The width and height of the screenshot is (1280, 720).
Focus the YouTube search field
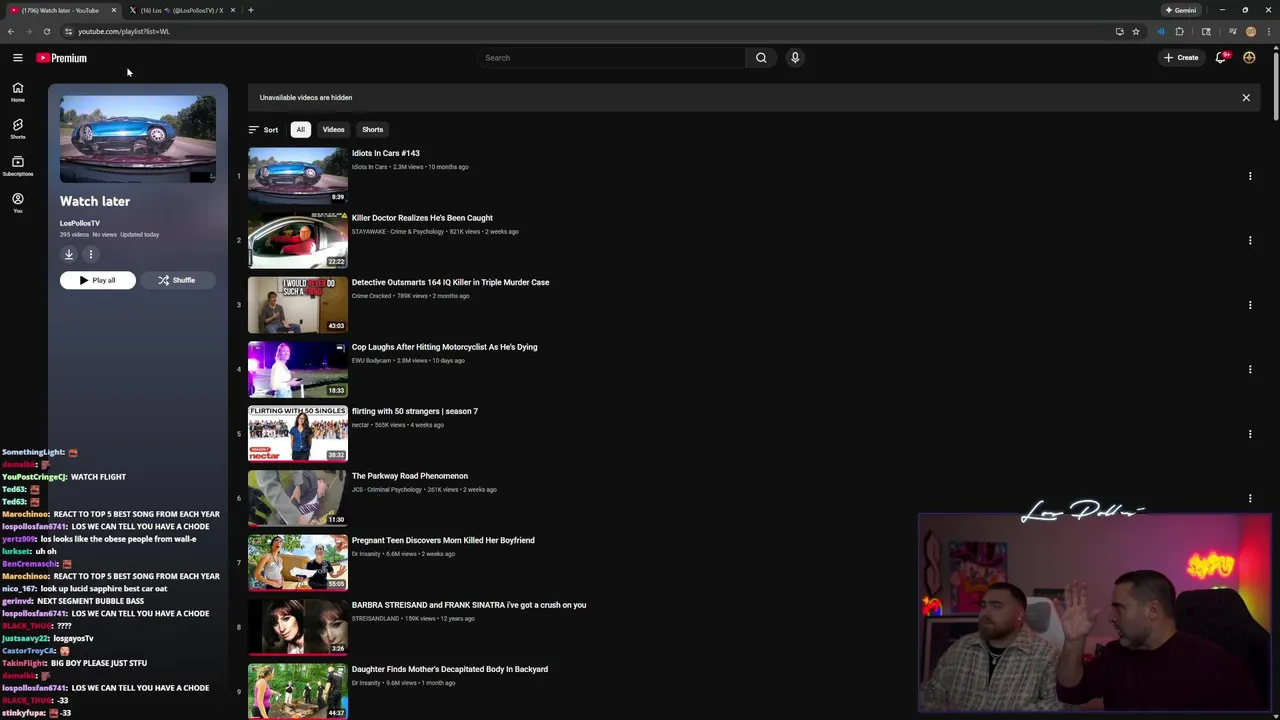pyautogui.click(x=610, y=58)
